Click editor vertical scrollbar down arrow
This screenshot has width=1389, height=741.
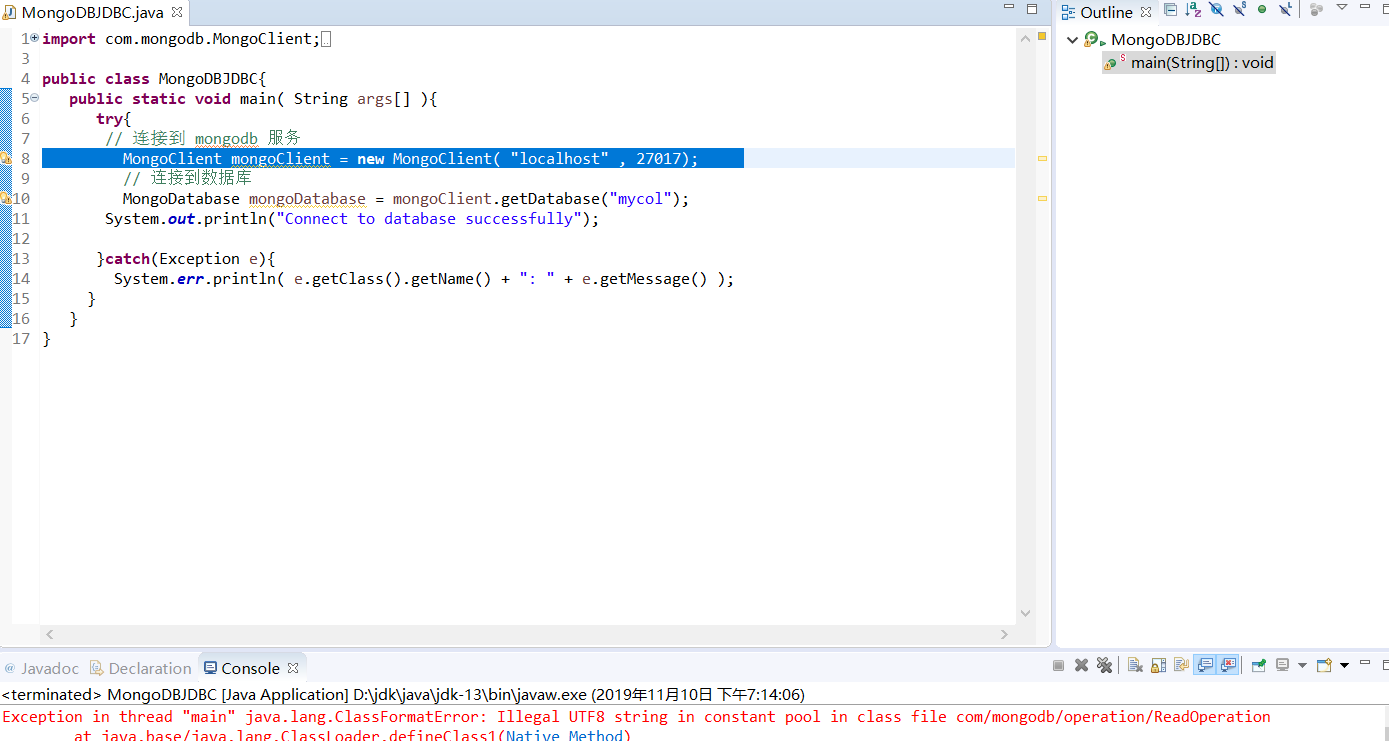click(1025, 613)
